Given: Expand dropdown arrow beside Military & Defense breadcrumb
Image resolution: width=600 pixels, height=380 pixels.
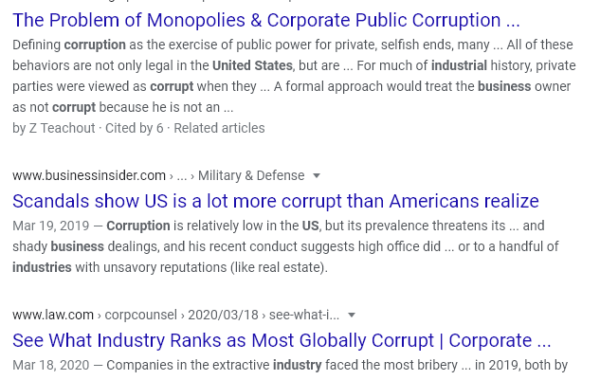Looking at the screenshot, I should coord(316,176).
